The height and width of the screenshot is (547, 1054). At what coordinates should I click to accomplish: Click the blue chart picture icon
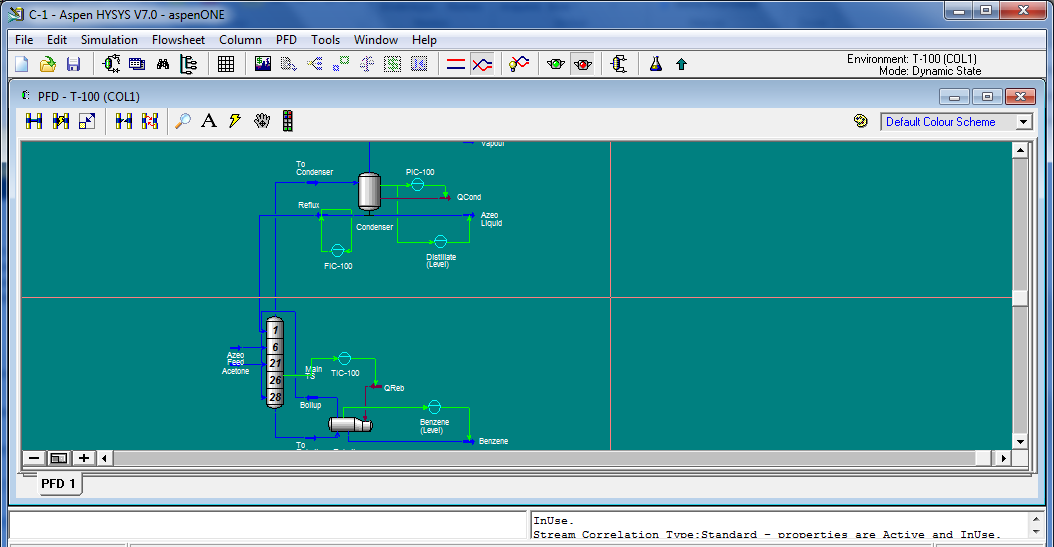pyautogui.click(x=263, y=64)
